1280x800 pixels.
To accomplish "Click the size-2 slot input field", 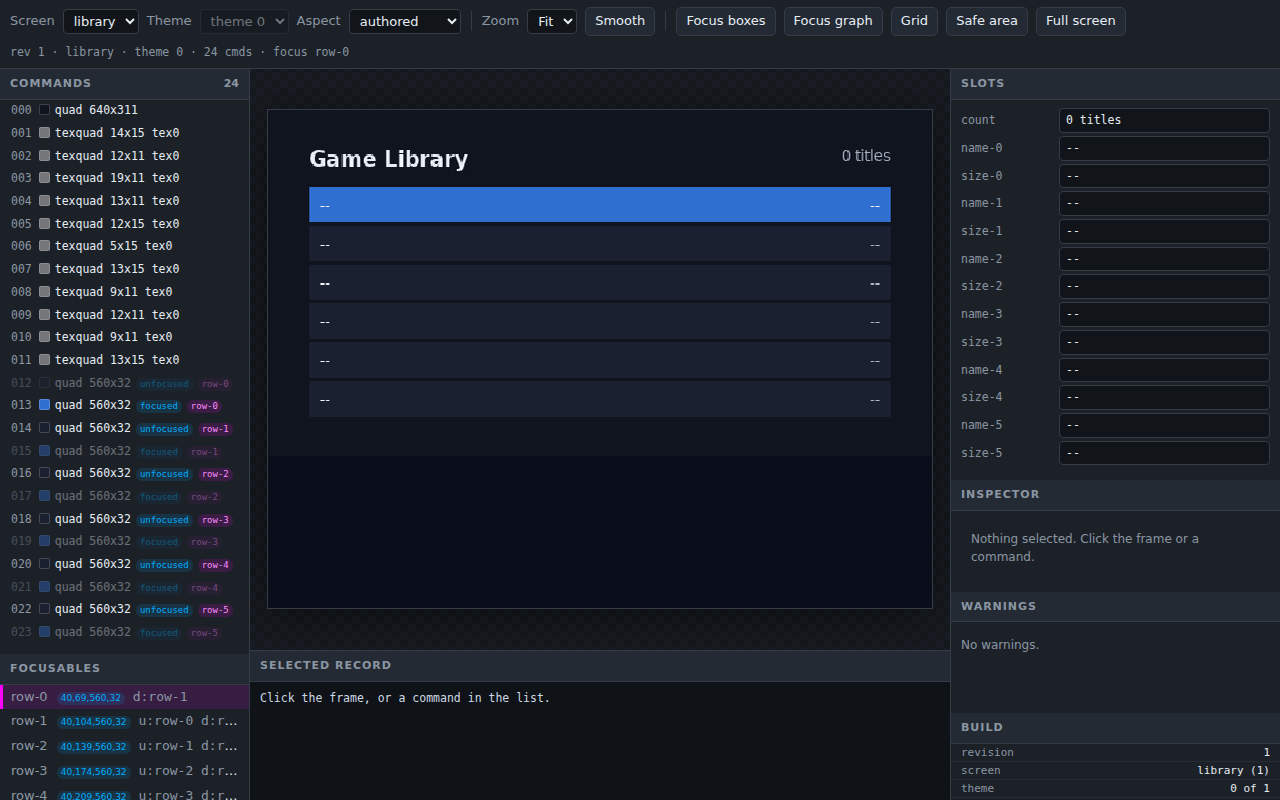I will click(x=1164, y=286).
